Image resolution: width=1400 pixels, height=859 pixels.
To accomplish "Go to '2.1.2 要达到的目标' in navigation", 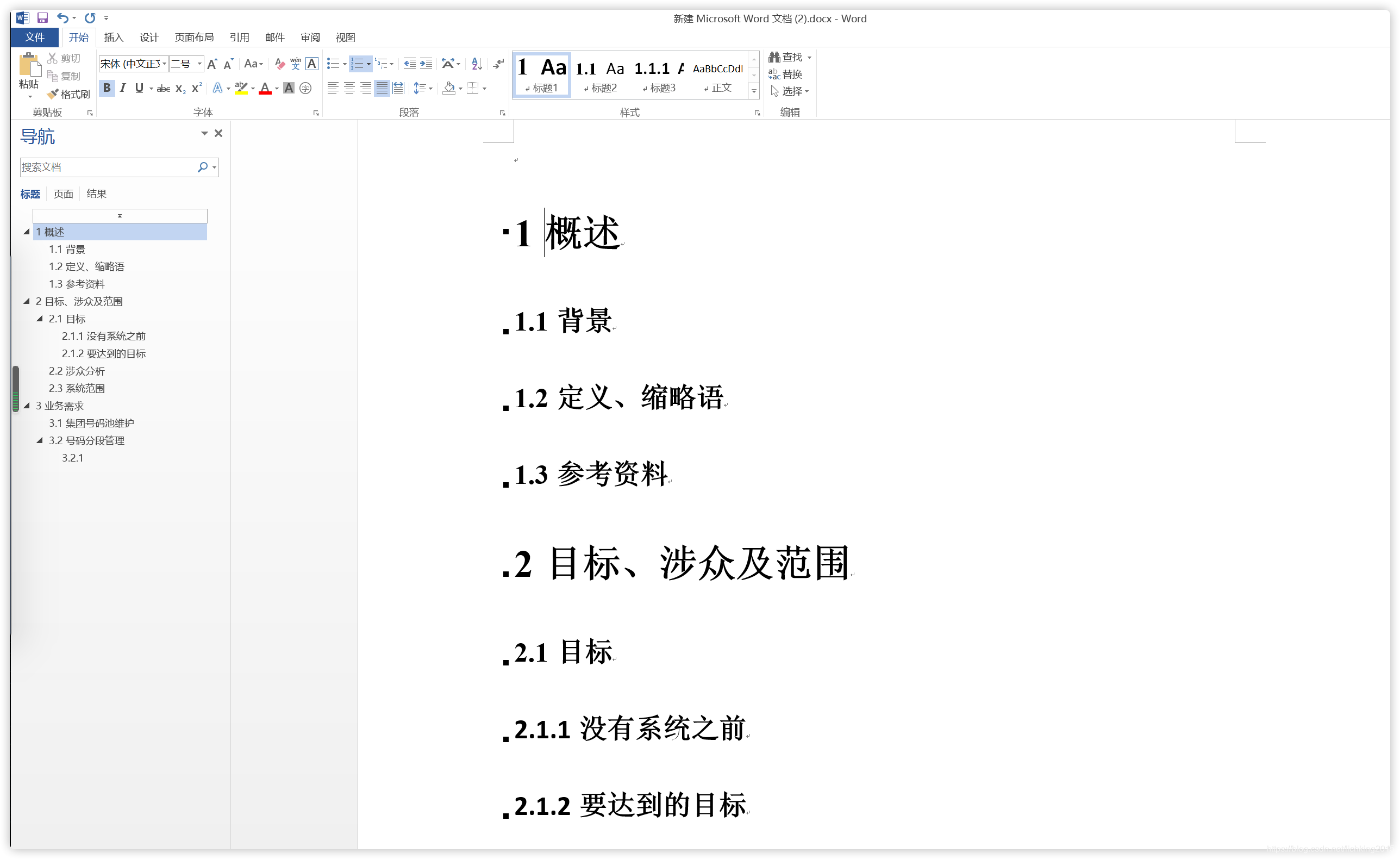I will point(104,353).
